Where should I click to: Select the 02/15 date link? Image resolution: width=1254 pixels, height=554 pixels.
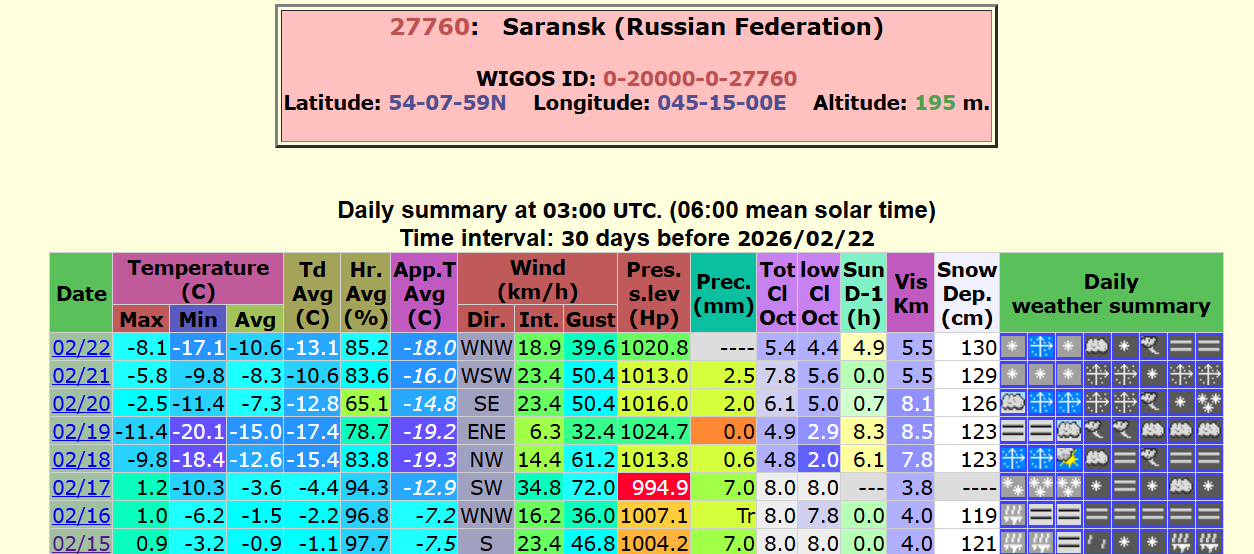(x=81, y=543)
